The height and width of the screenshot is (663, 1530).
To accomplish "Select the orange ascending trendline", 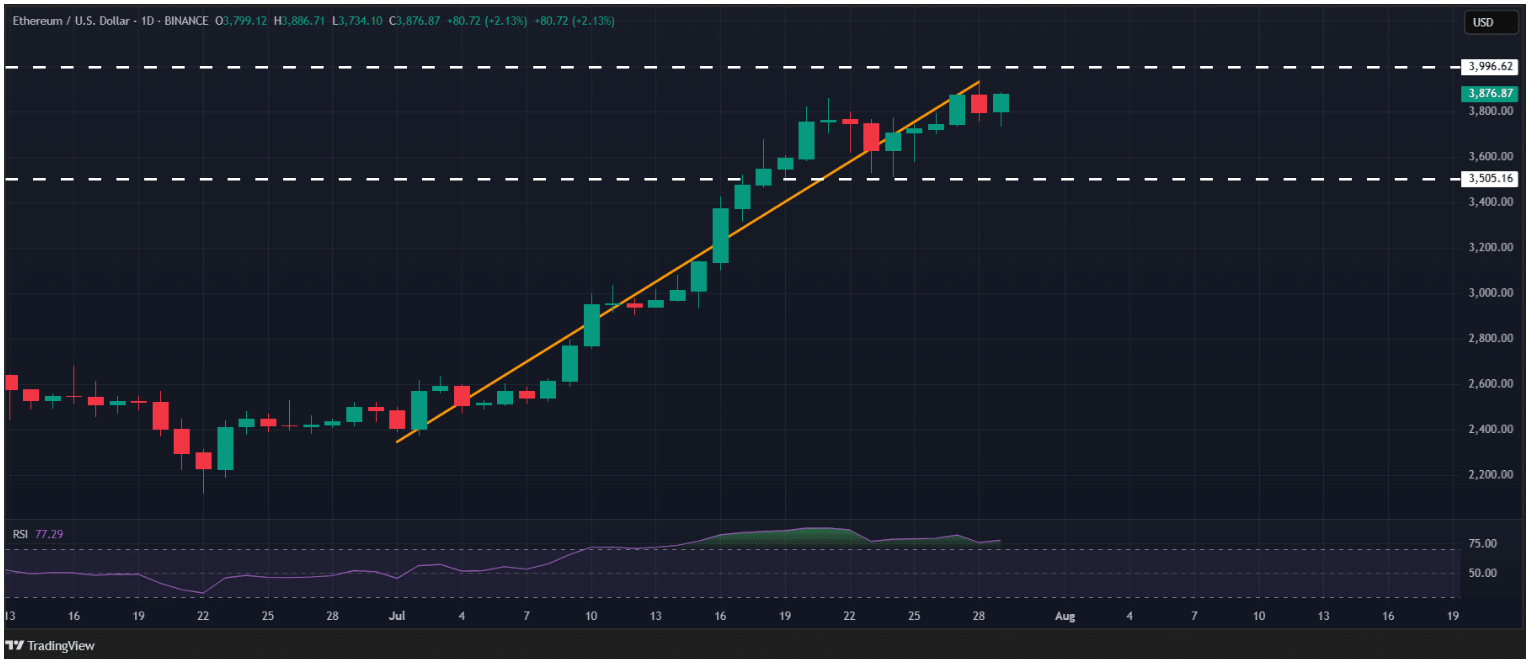I will [x=687, y=262].
